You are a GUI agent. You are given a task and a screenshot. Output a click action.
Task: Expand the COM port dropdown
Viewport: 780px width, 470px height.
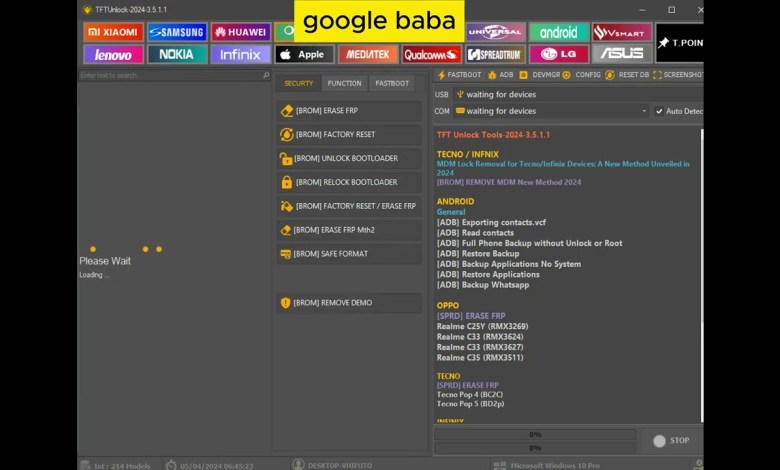coord(644,111)
